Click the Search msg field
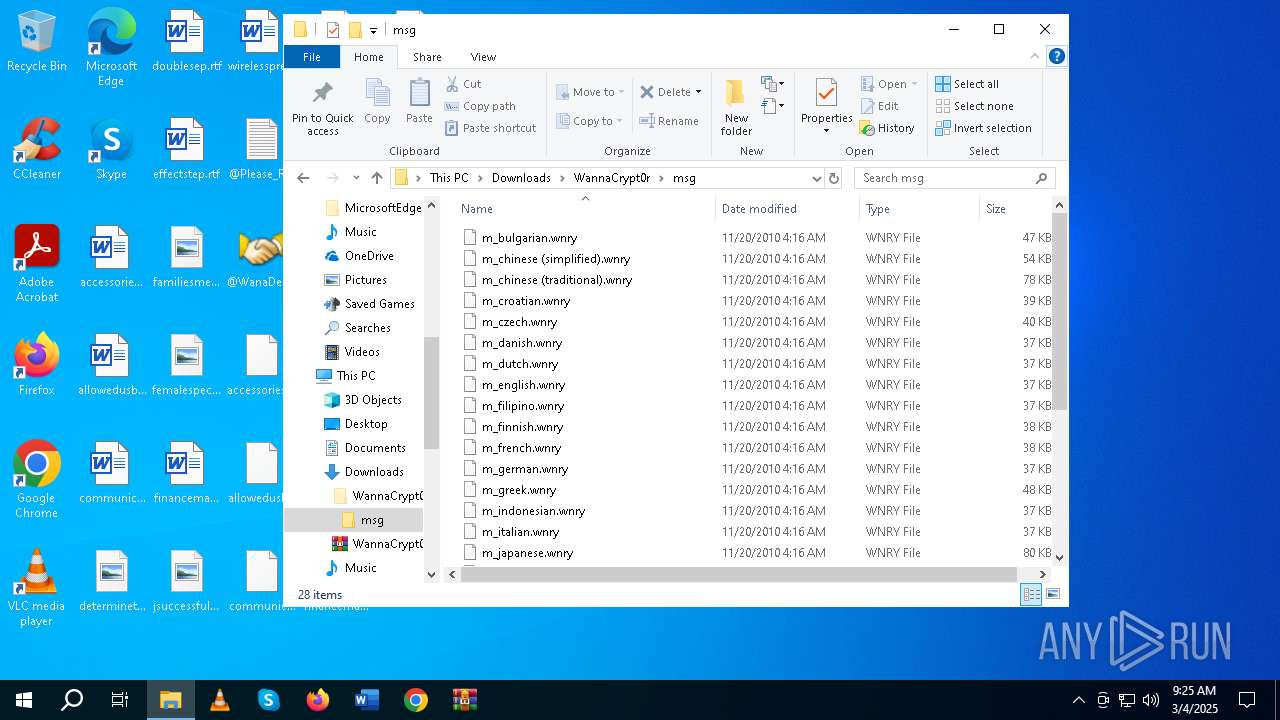 tap(954, 178)
